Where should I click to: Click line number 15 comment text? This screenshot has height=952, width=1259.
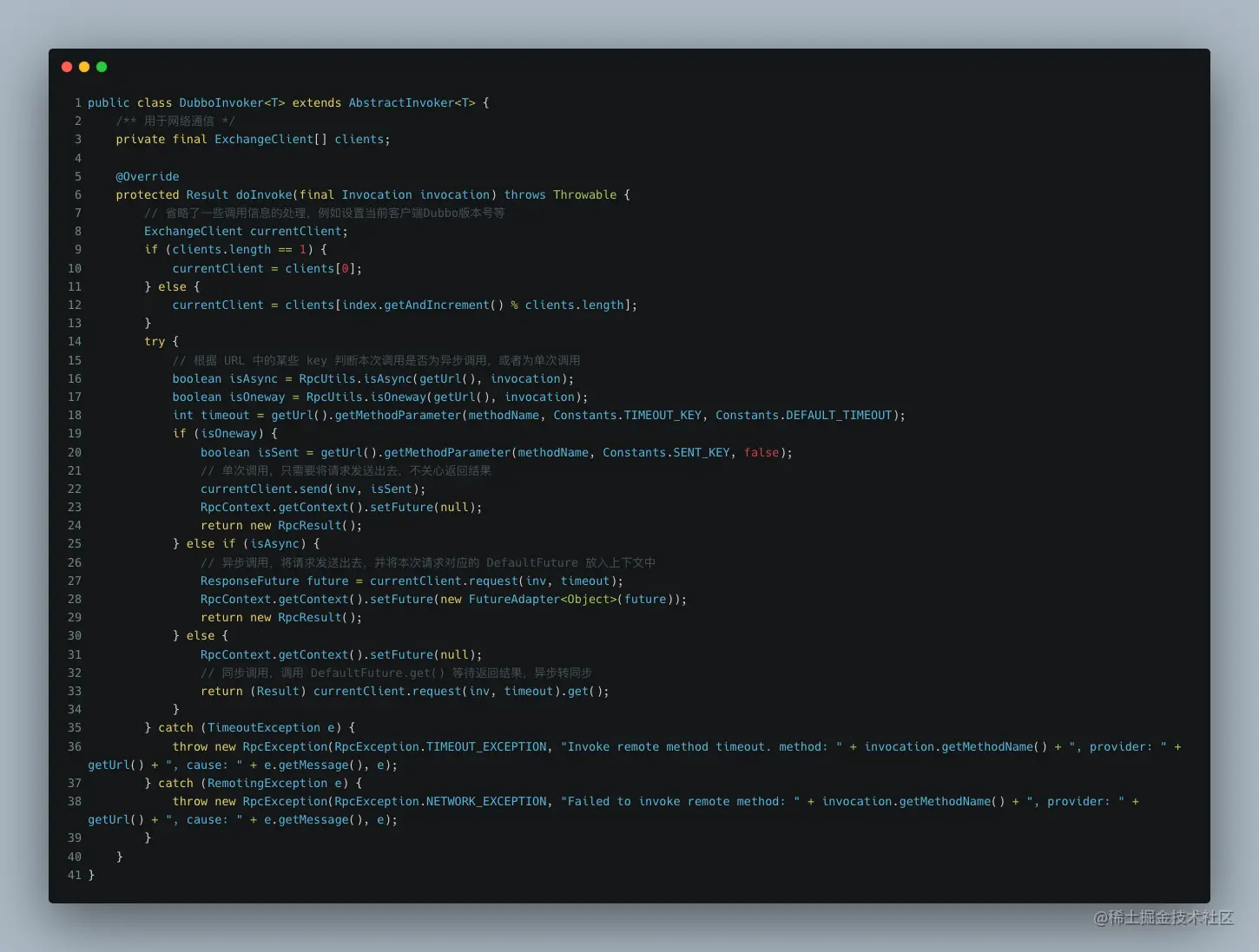(376, 360)
